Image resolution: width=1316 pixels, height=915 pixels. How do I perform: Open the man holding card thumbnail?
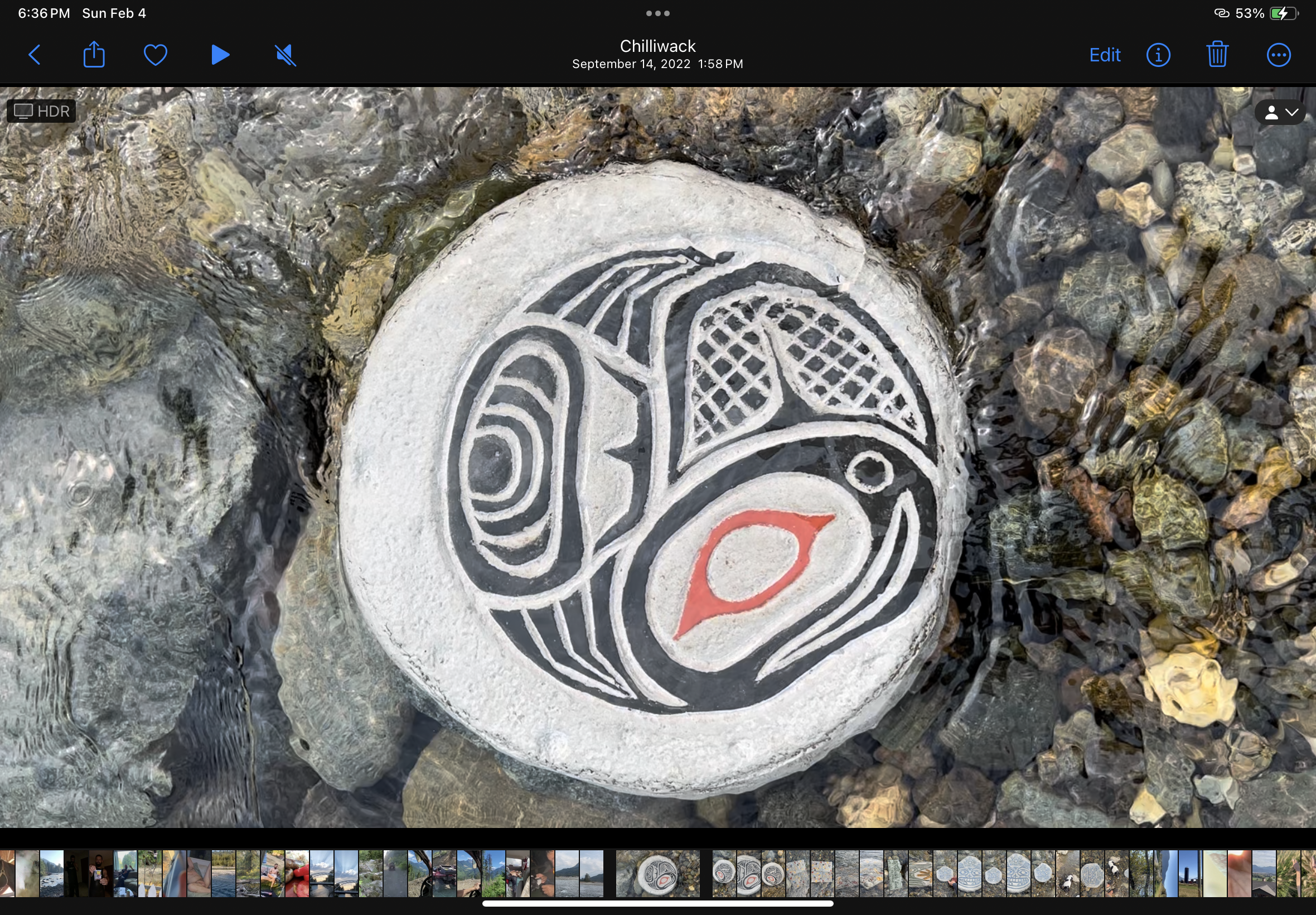tap(101, 874)
